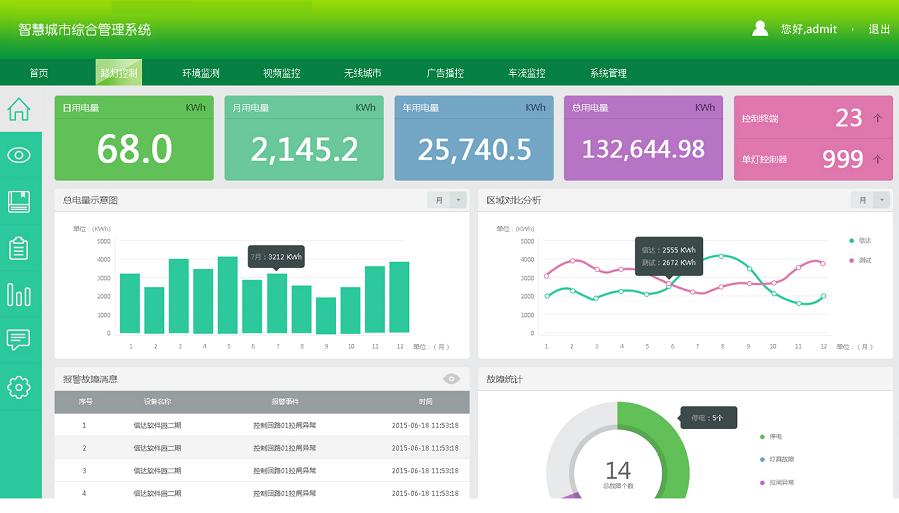899x513 pixels.
Task: Select alarm table row number 1
Action: click(262, 425)
